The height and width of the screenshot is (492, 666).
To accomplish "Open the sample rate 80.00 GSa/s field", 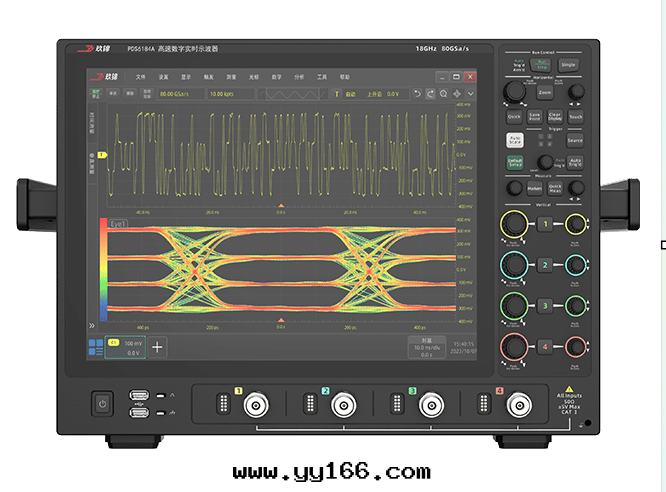I will pyautogui.click(x=179, y=94).
